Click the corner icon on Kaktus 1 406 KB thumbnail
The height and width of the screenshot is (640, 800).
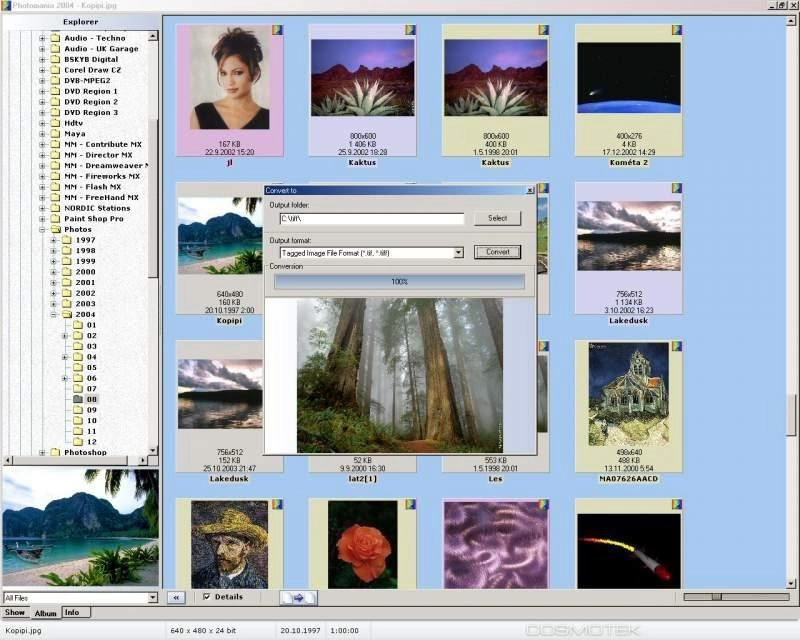click(x=410, y=30)
